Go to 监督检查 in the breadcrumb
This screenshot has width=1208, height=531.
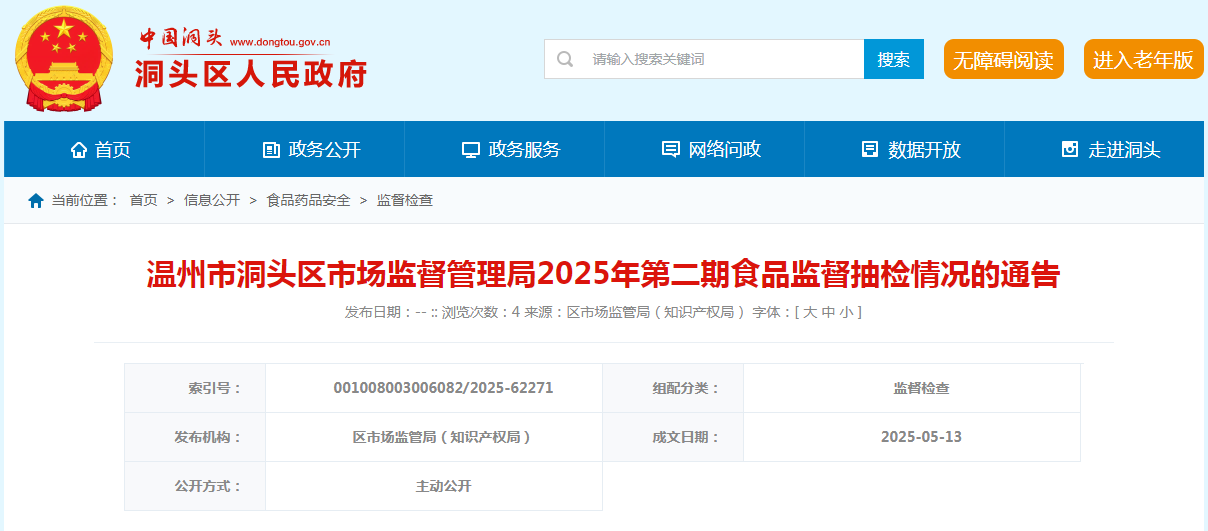tap(405, 200)
